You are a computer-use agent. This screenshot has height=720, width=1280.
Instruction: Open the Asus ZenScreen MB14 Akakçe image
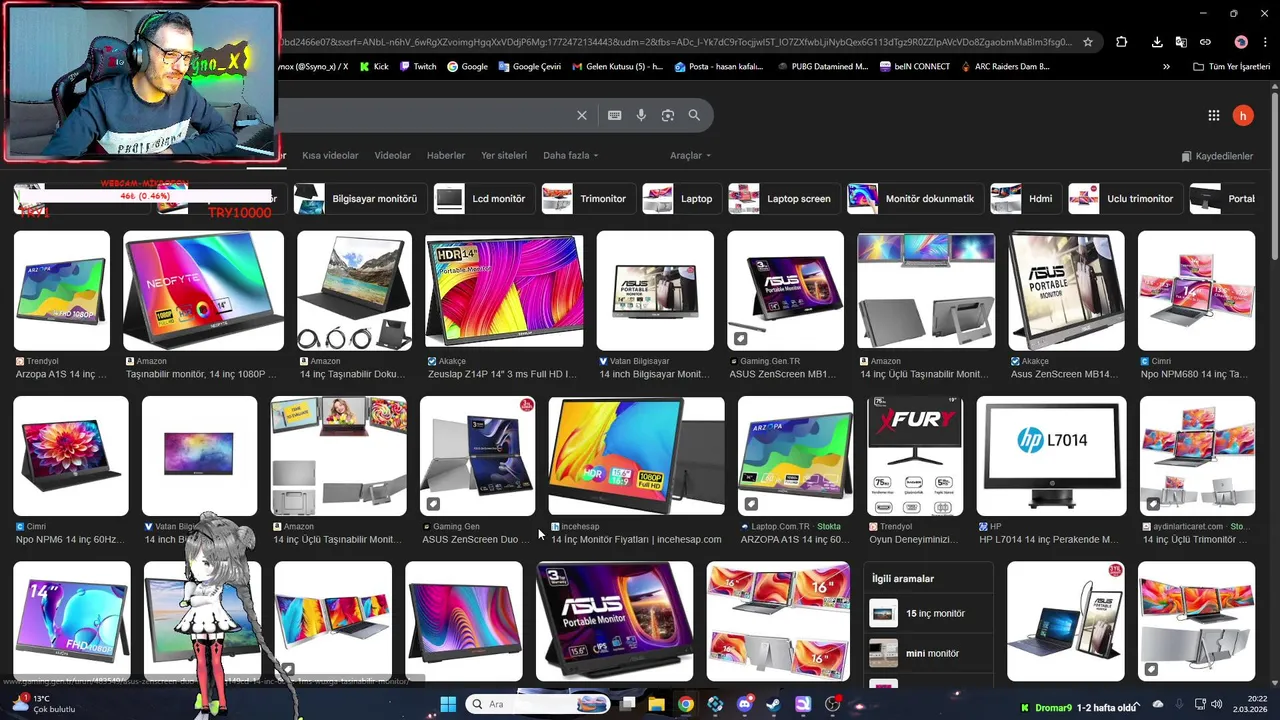(x=1066, y=291)
